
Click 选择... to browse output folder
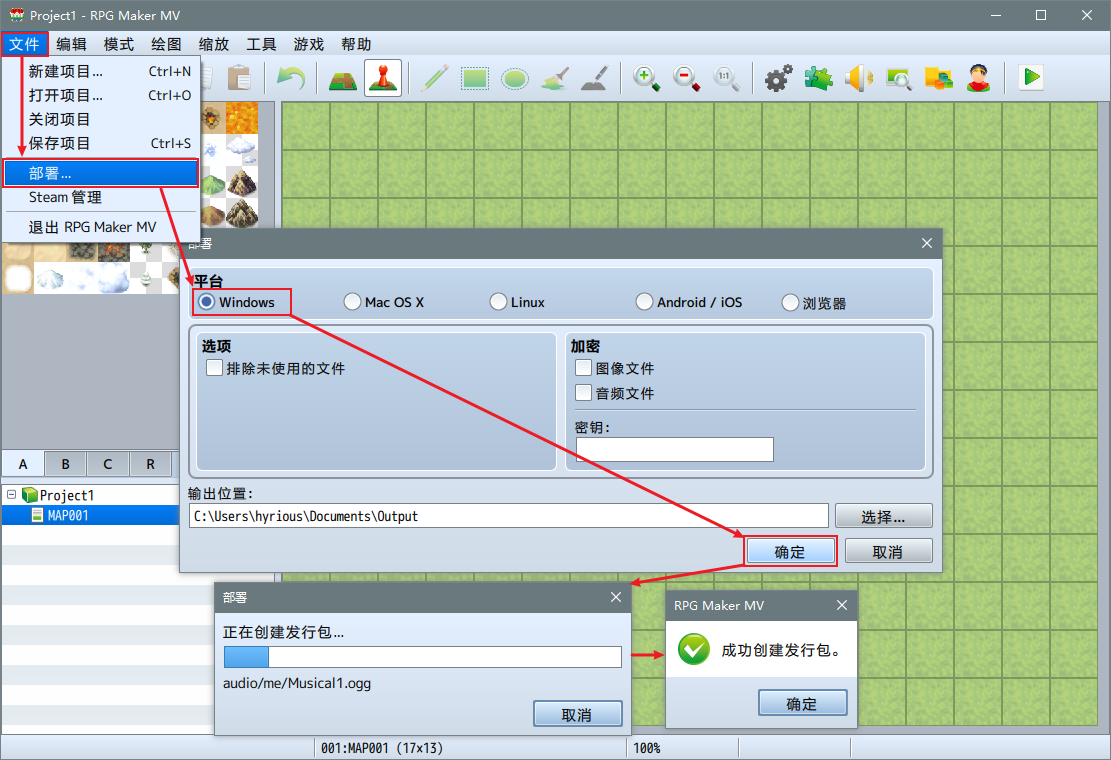pos(884,516)
